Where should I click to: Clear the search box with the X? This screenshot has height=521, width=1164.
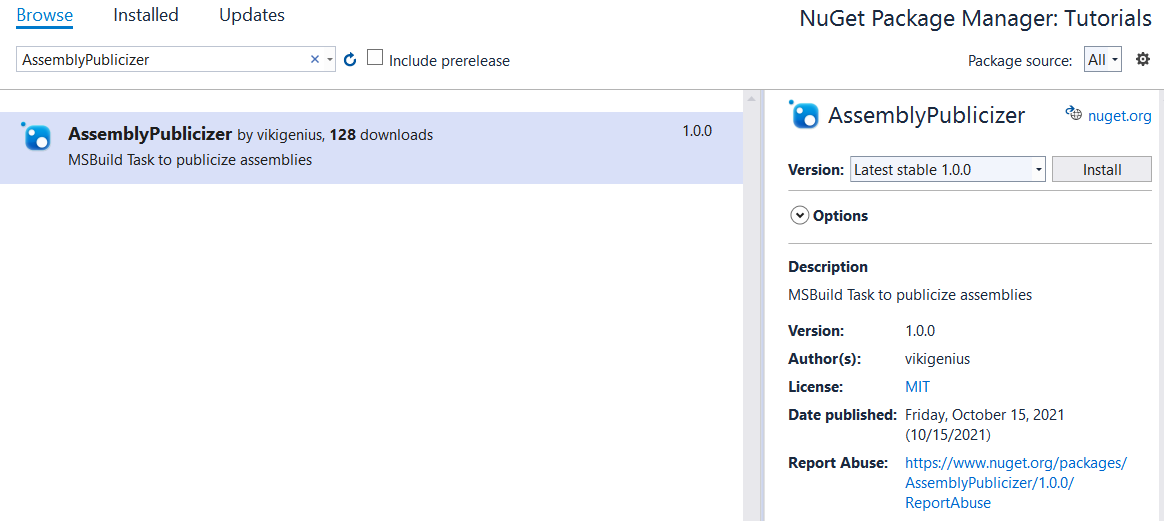[x=315, y=59]
